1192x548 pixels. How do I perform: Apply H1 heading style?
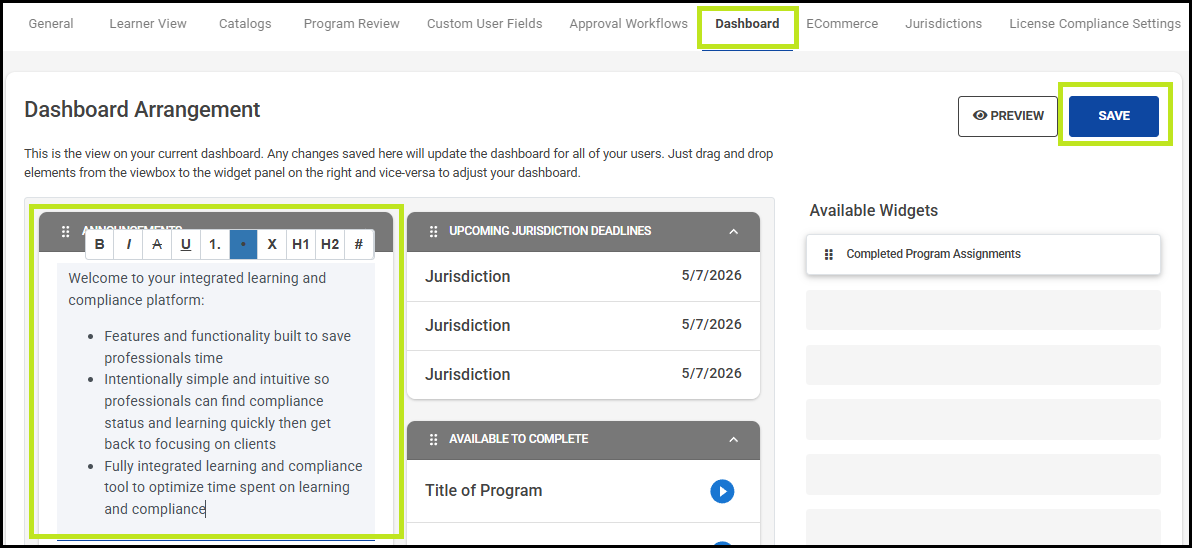point(301,244)
